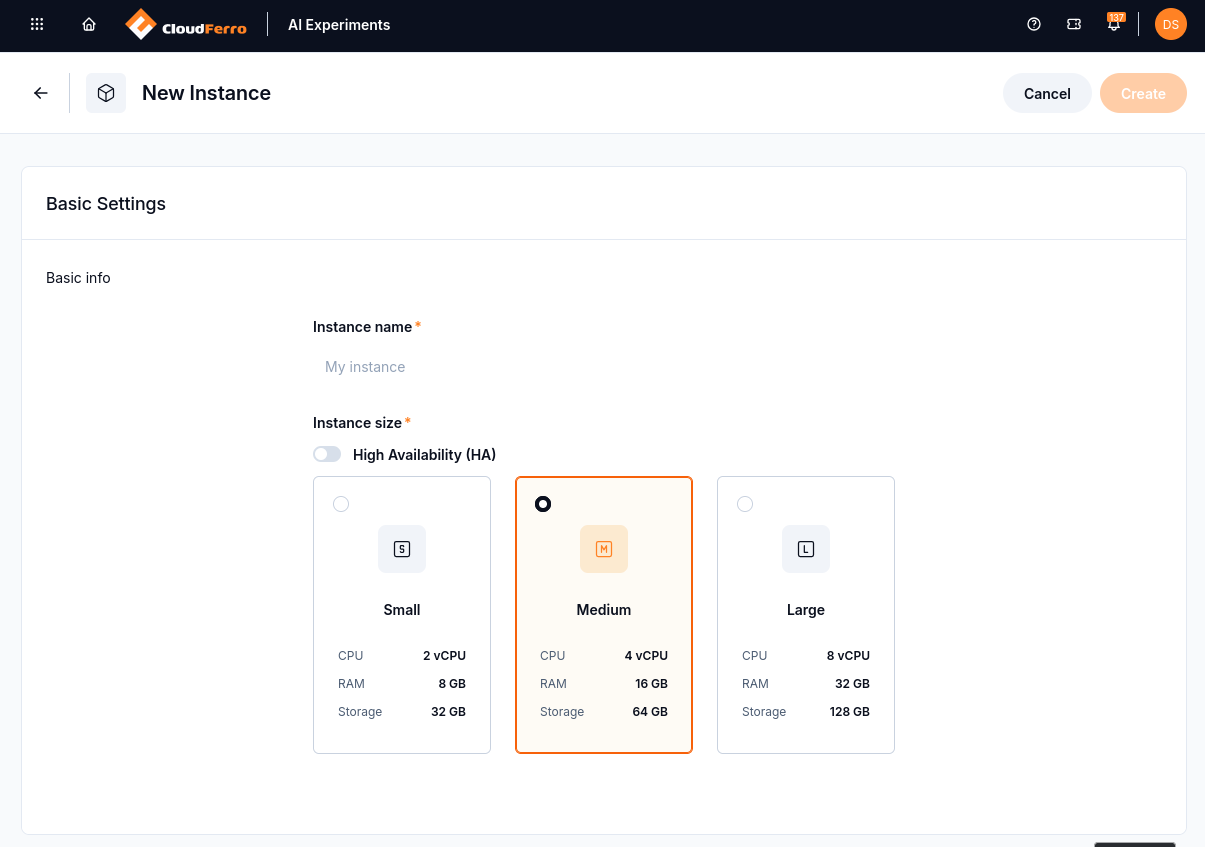Click the Basic info section label
This screenshot has height=847, width=1205.
[x=78, y=278]
